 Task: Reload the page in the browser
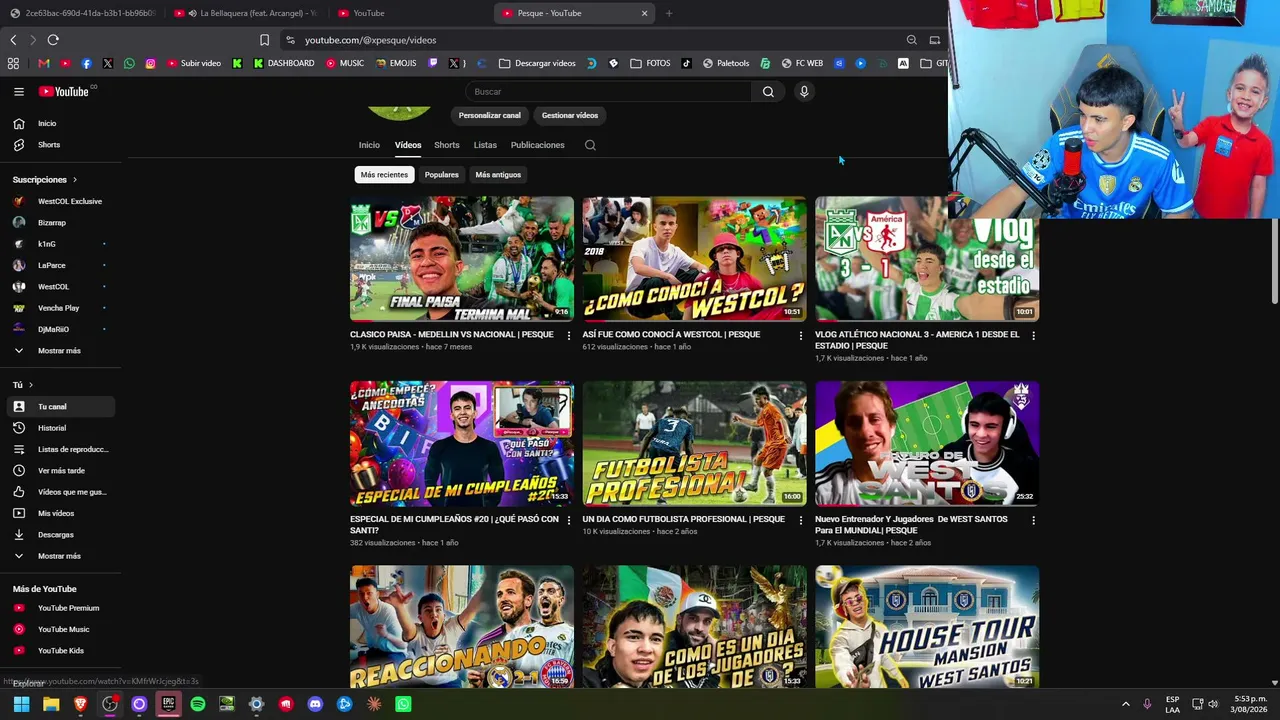click(x=53, y=40)
